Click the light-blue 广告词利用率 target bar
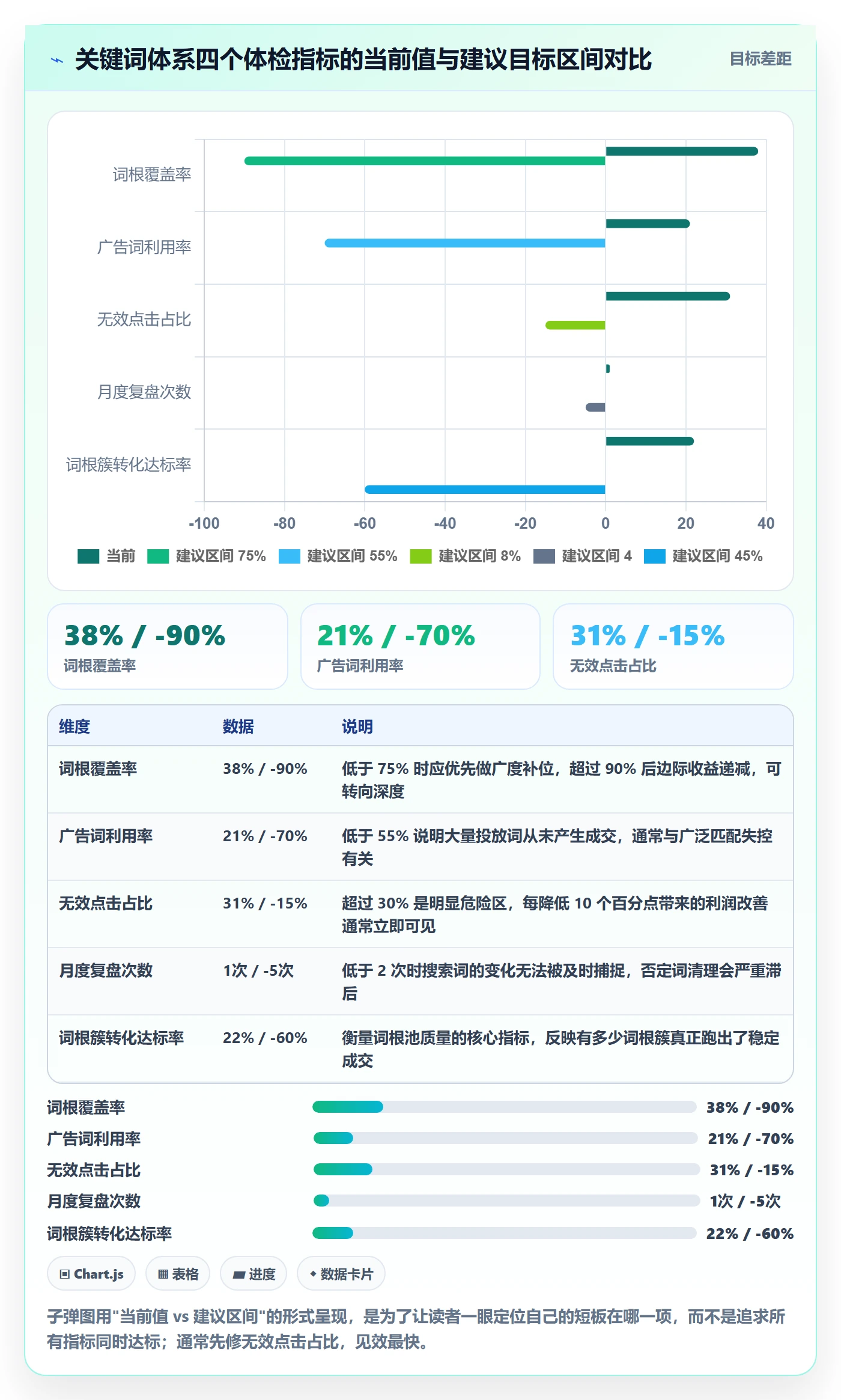This screenshot has width=841, height=1400. [465, 243]
